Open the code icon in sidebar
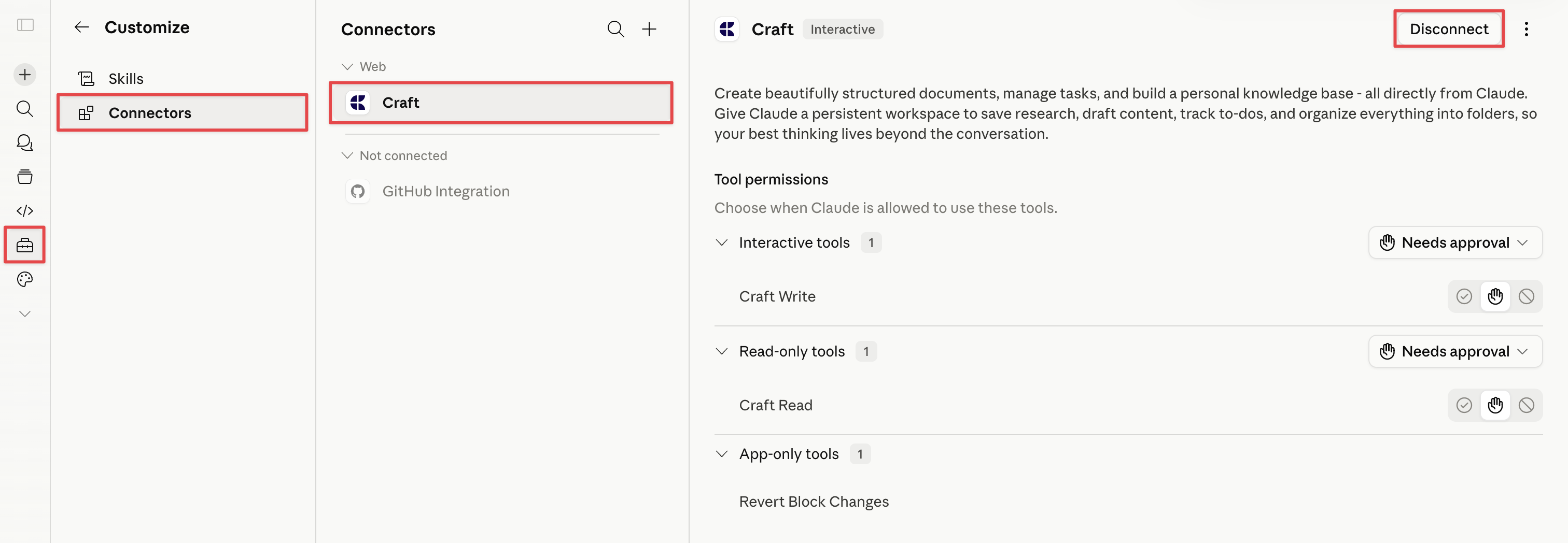 pyautogui.click(x=25, y=211)
